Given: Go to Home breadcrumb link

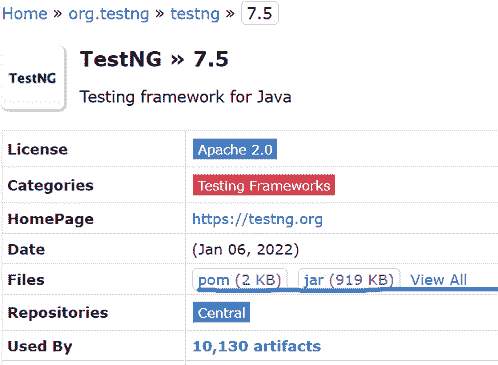Looking at the screenshot, I should tap(25, 14).
